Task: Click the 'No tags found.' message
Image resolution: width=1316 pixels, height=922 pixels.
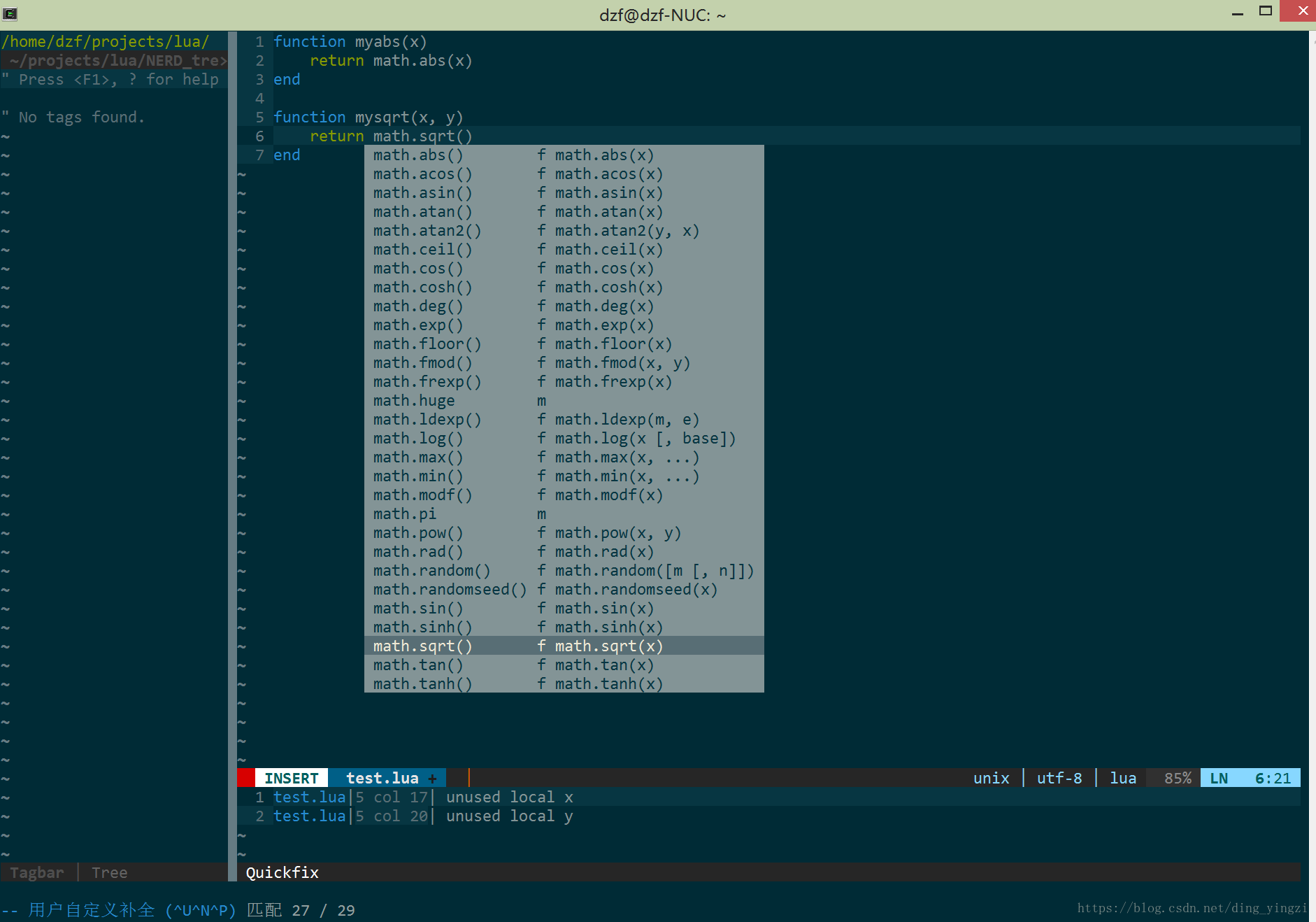Action: click(82, 118)
